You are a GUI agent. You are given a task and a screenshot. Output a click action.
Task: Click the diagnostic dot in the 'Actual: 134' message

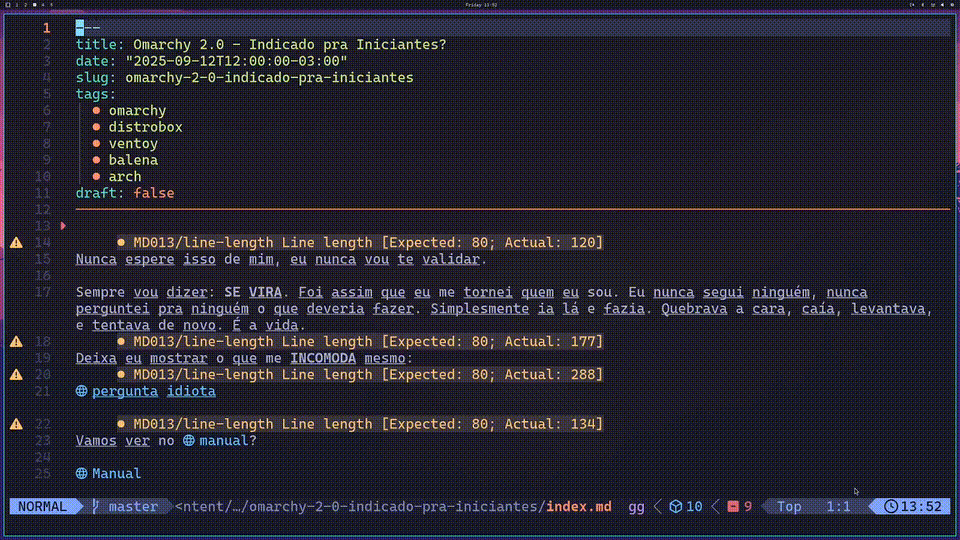click(x=121, y=424)
